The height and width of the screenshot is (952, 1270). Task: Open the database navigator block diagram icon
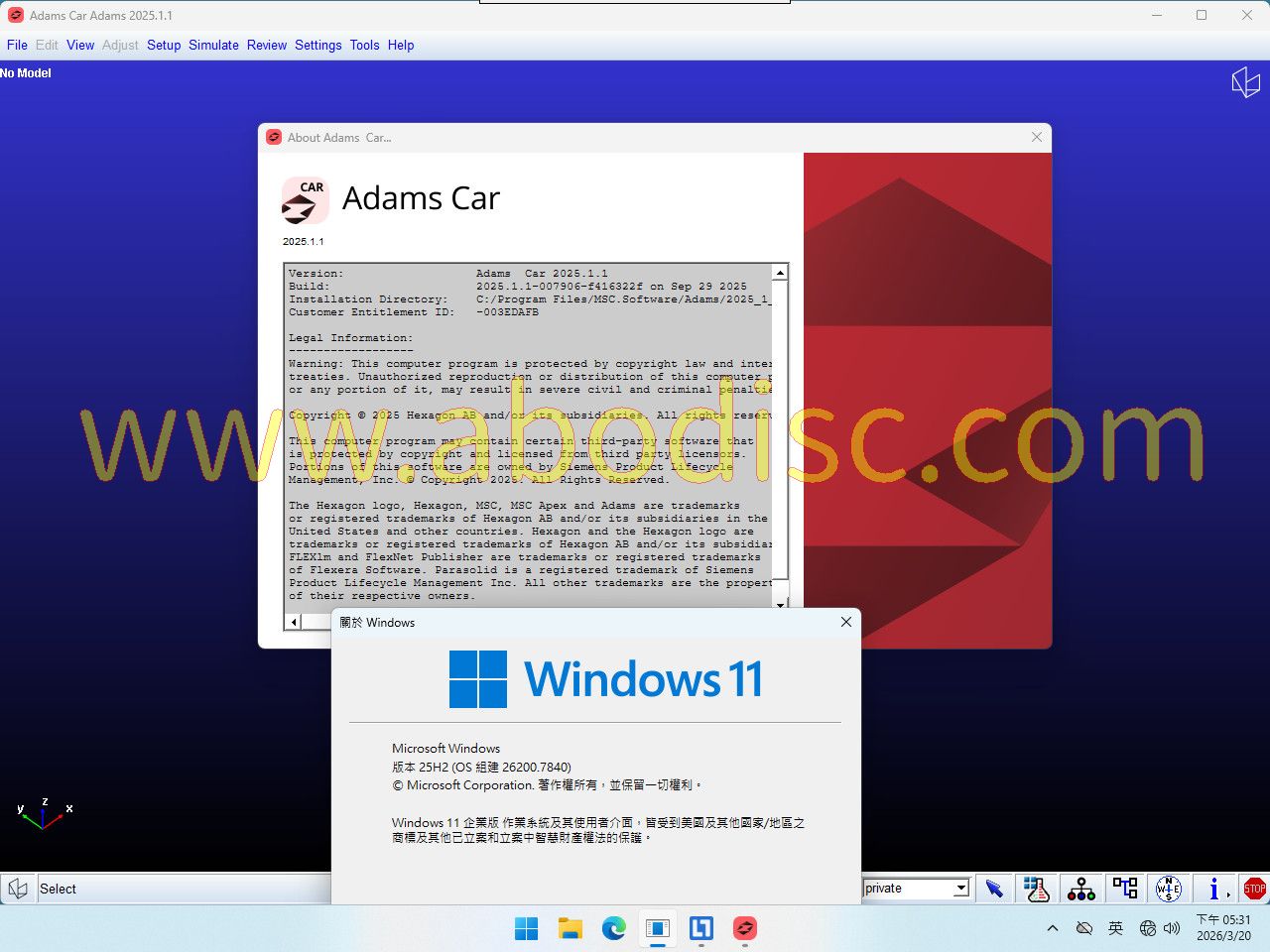[x=1124, y=889]
